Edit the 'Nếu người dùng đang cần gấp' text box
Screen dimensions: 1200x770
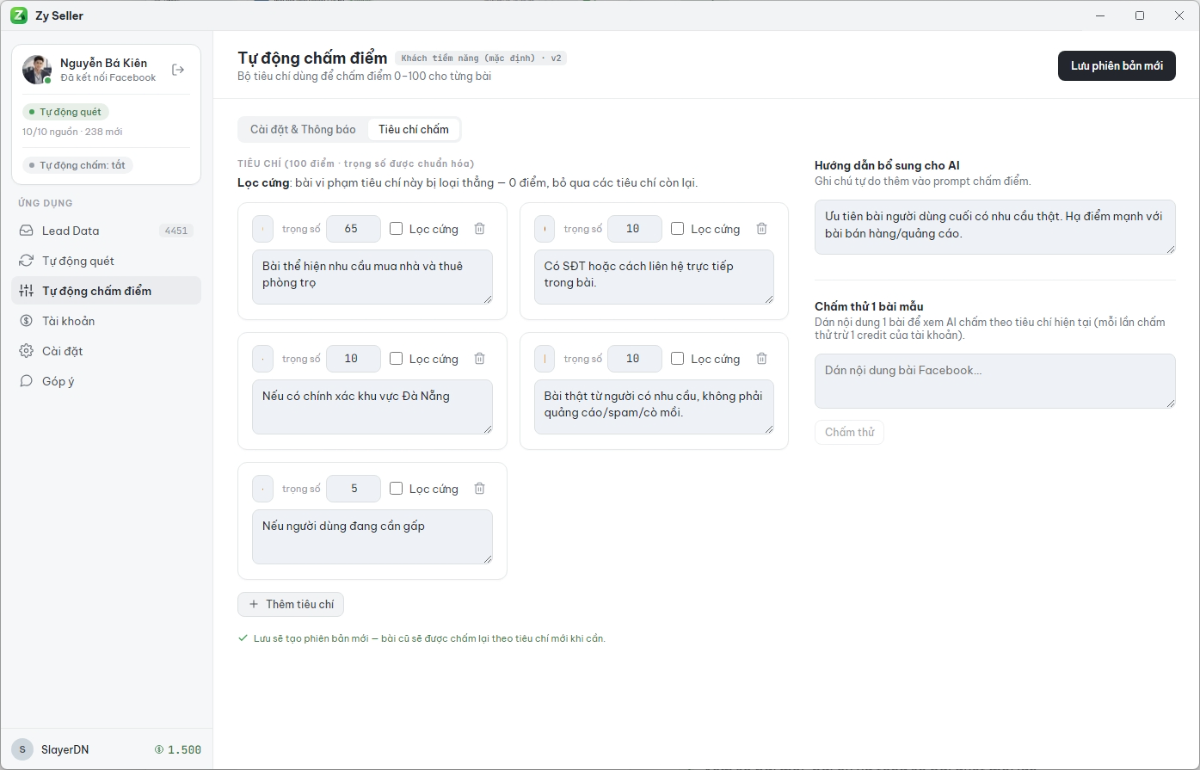coord(372,537)
